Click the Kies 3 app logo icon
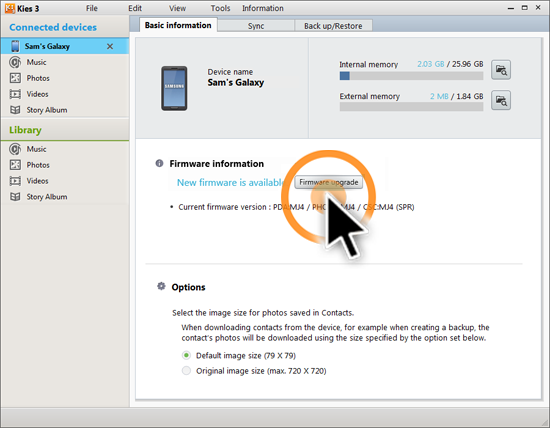Screen dimensions: 550x428 (10, 8)
